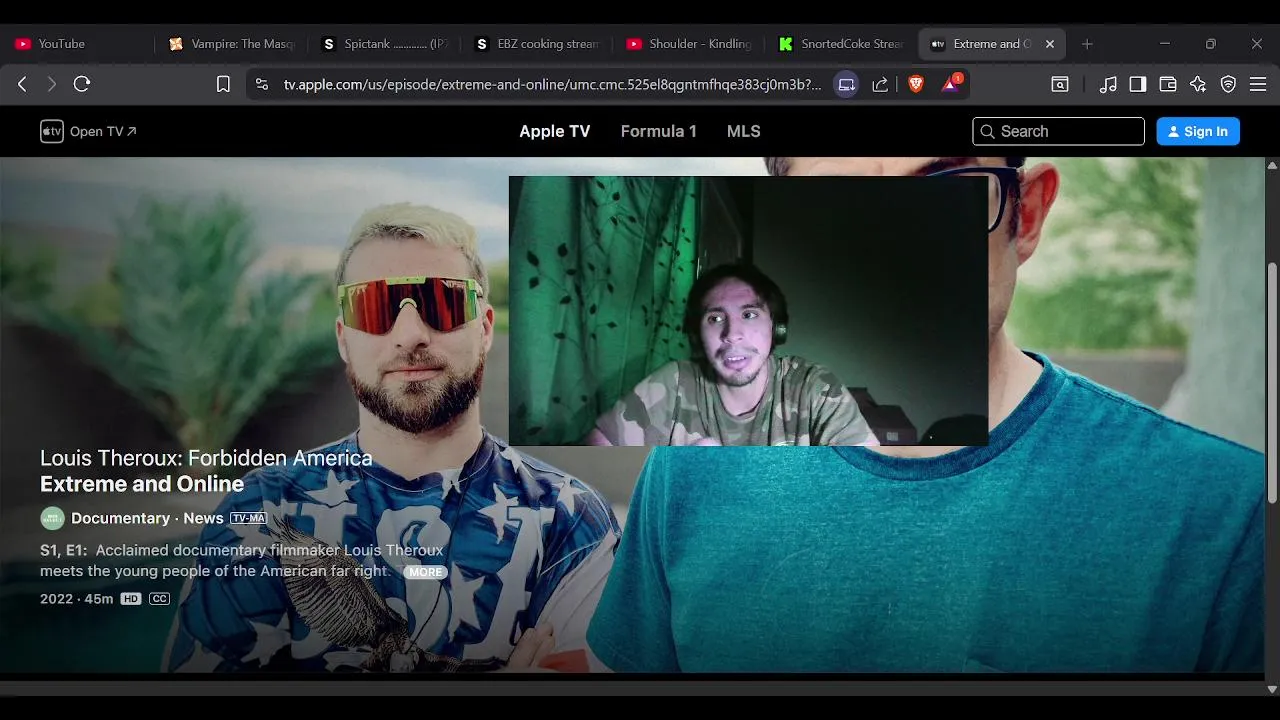Open the MLS navigation item
Viewport: 1280px width, 720px height.
coord(743,131)
